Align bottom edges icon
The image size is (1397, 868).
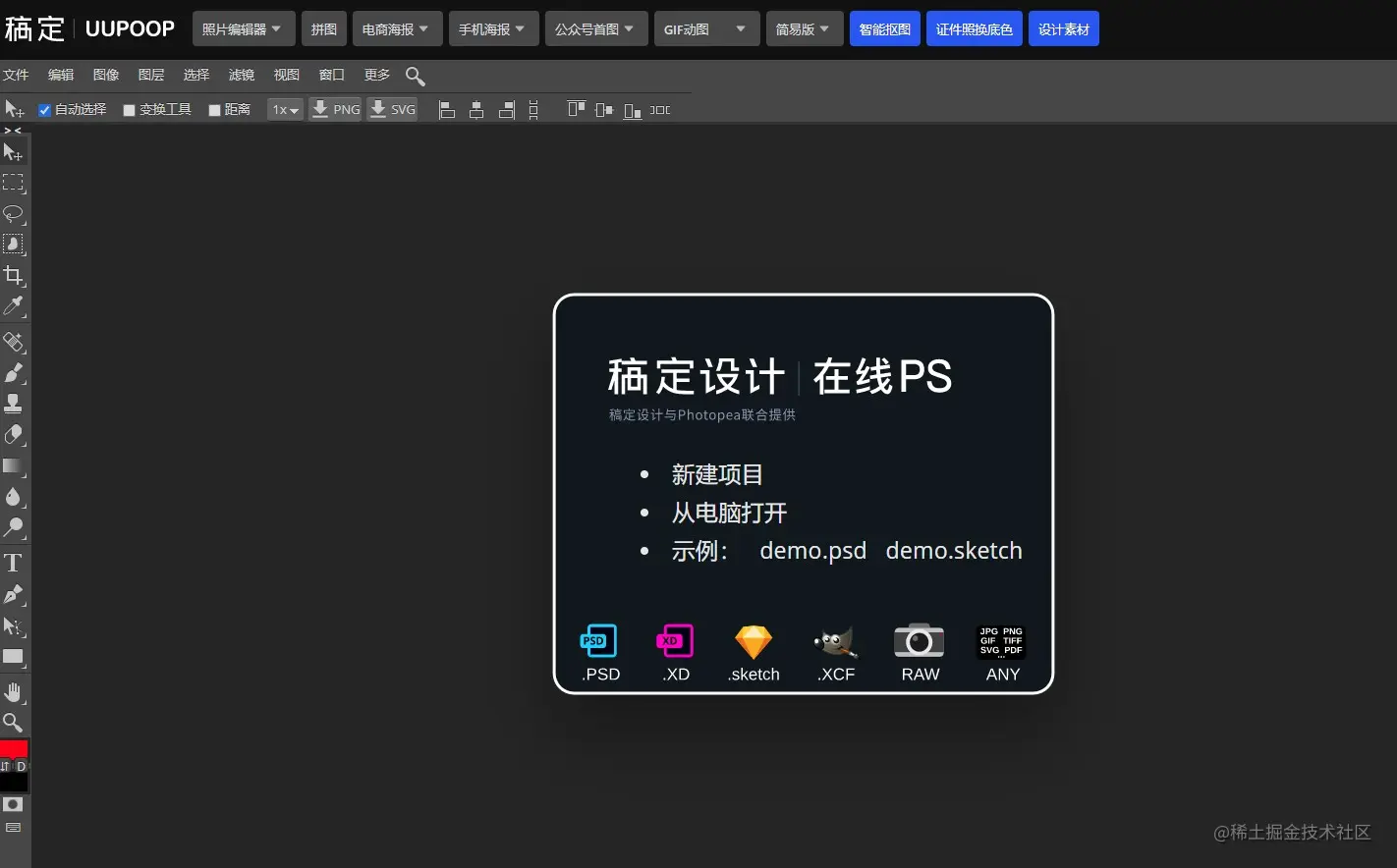pos(633,110)
